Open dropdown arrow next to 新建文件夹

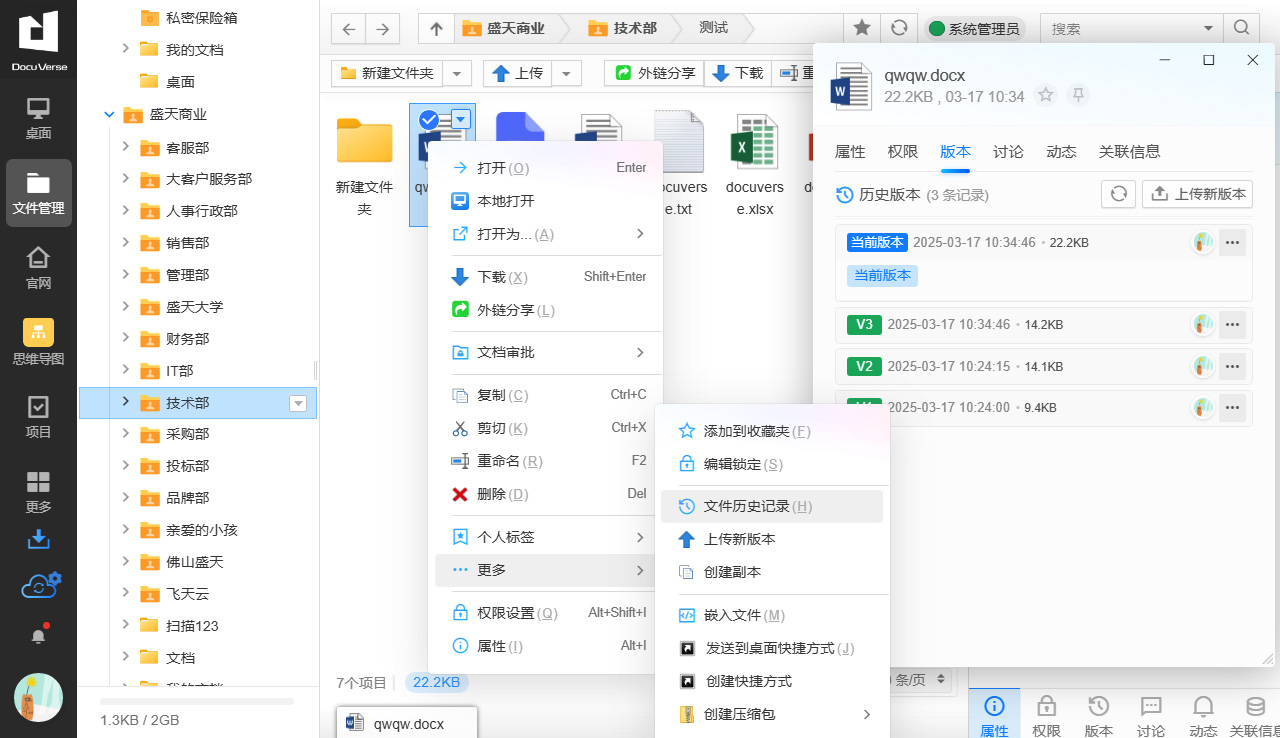click(456, 73)
